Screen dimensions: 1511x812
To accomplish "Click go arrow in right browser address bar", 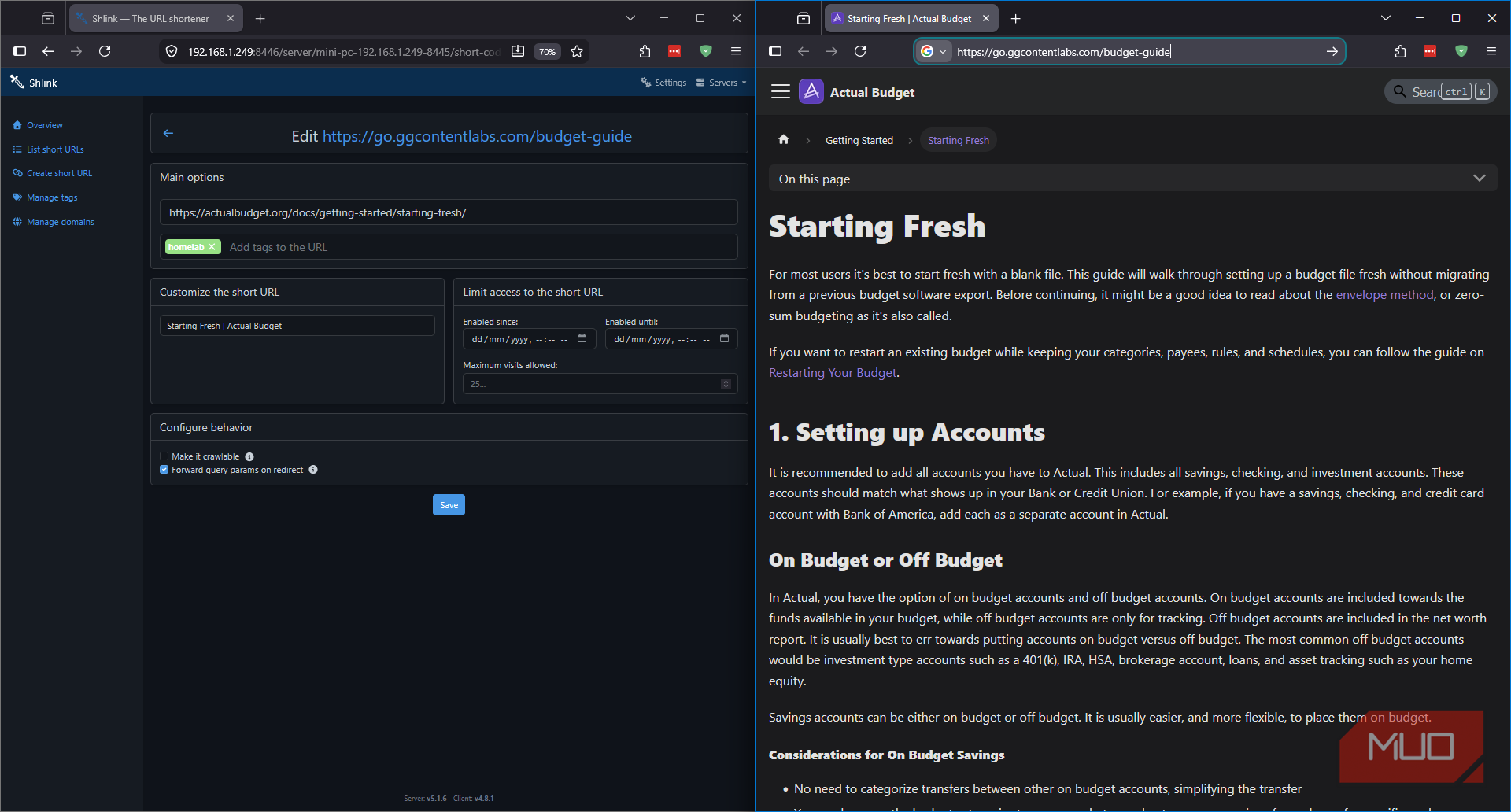I will [1332, 51].
